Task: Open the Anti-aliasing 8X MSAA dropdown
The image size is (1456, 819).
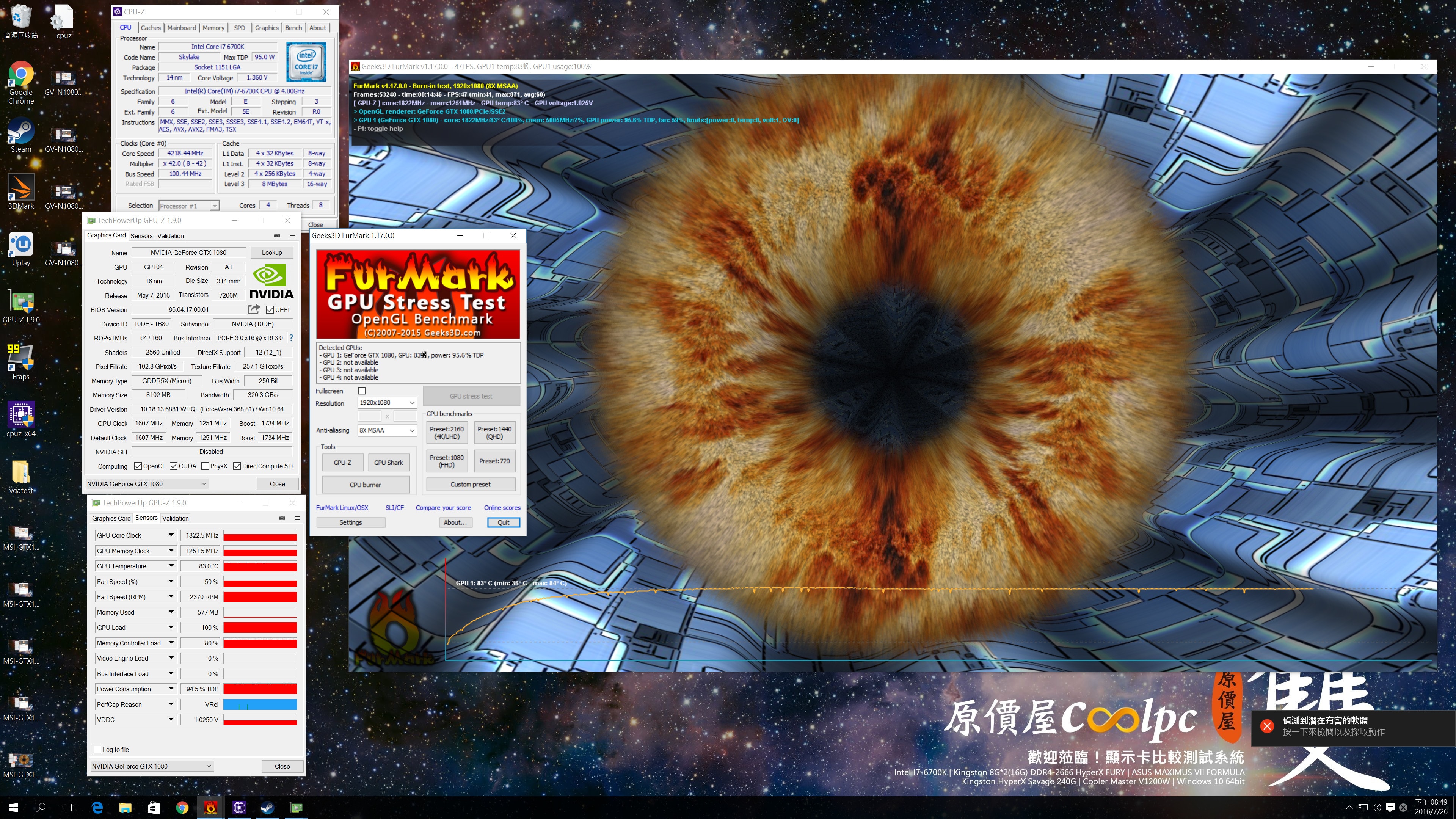Action: (387, 430)
